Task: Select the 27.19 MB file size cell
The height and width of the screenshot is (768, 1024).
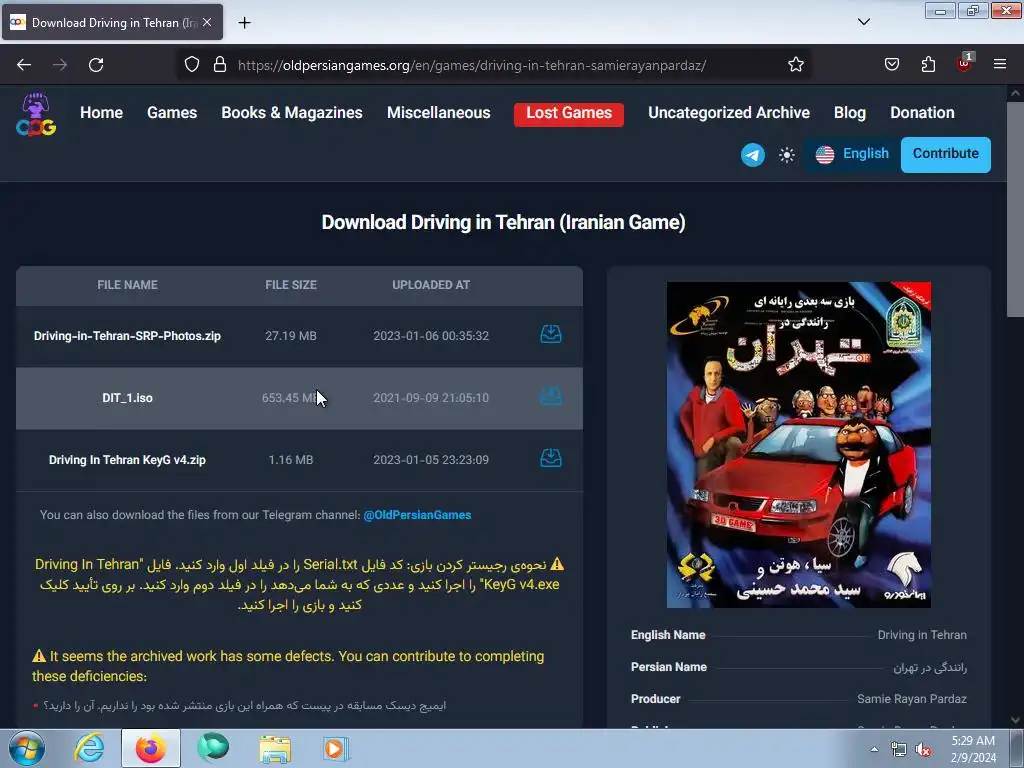Action: (x=291, y=336)
